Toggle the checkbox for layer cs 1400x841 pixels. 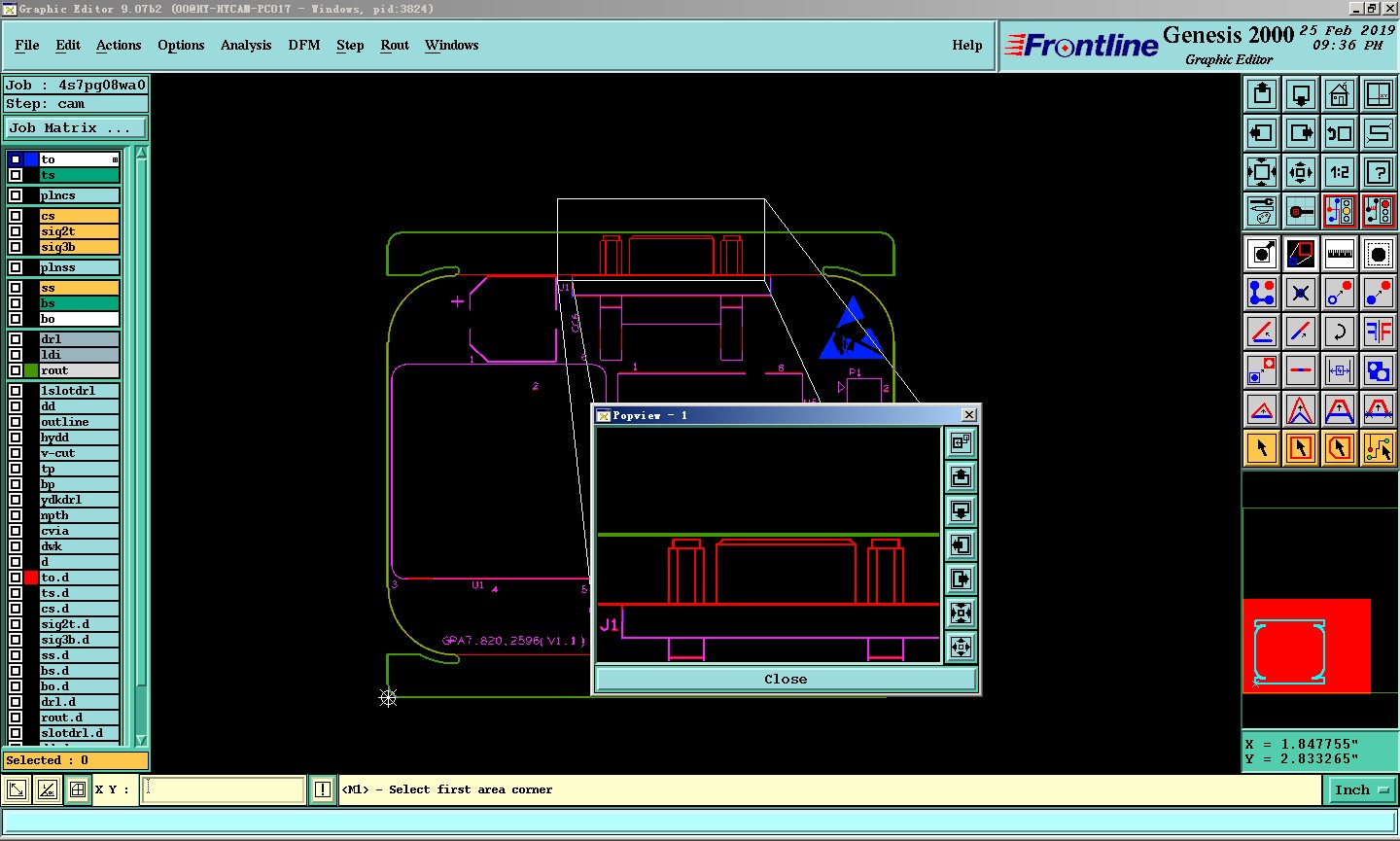click(16, 216)
